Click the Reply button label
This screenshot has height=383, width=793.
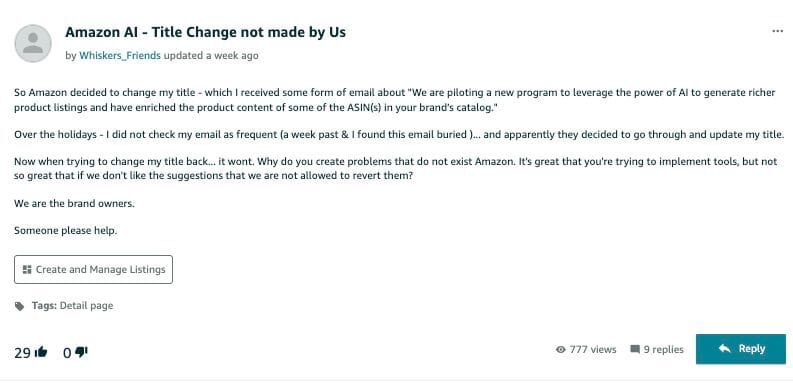[x=752, y=349]
